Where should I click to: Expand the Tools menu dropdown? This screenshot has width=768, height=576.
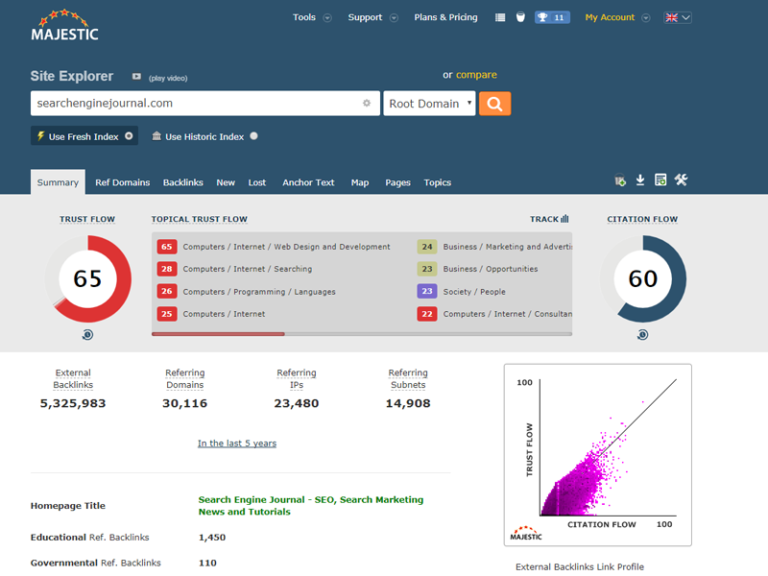point(327,18)
